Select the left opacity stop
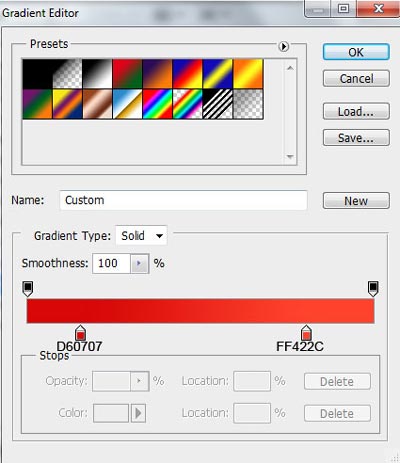The height and width of the screenshot is (463, 400). point(28,288)
